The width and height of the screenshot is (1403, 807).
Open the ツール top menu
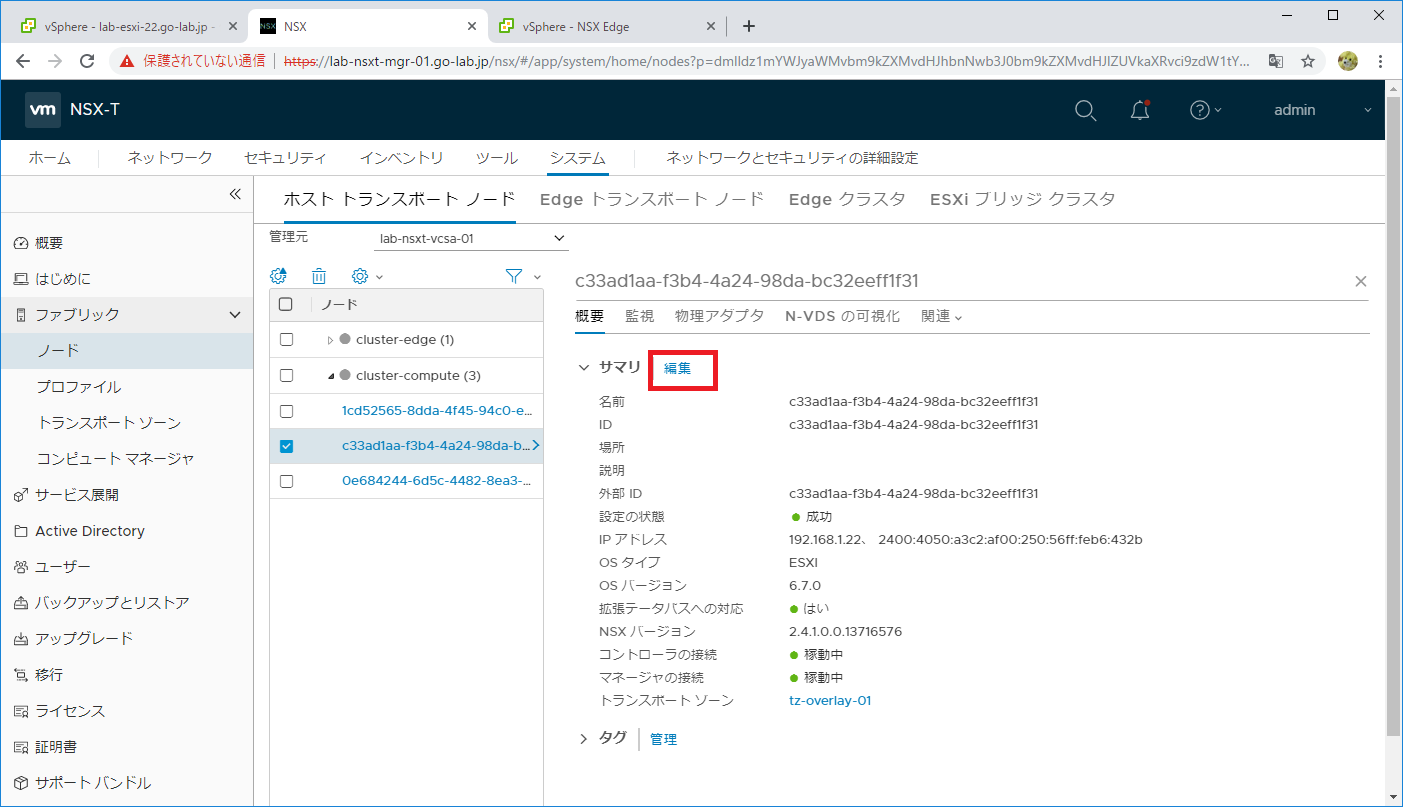tap(497, 158)
